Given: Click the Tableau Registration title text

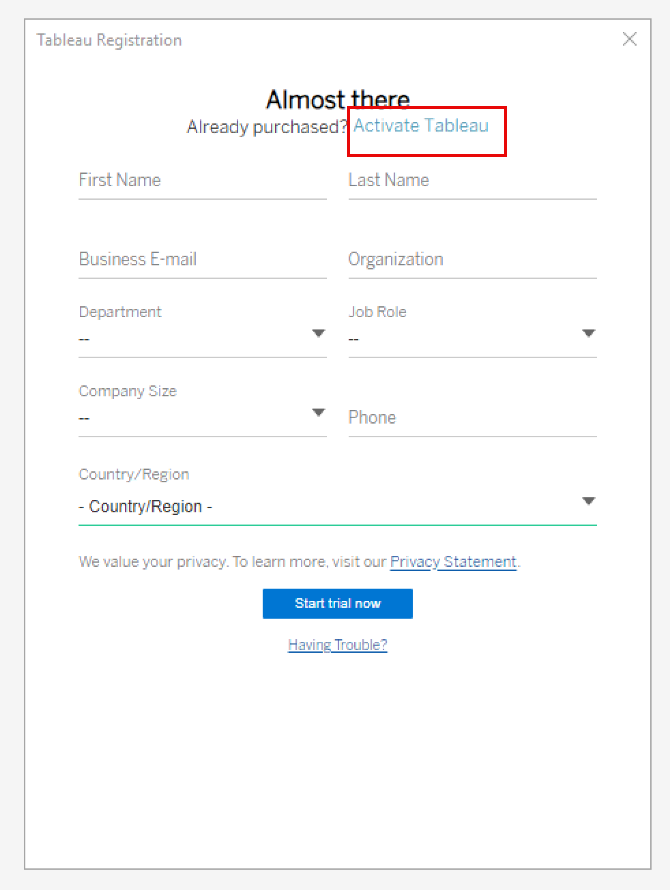Looking at the screenshot, I should click(x=109, y=40).
